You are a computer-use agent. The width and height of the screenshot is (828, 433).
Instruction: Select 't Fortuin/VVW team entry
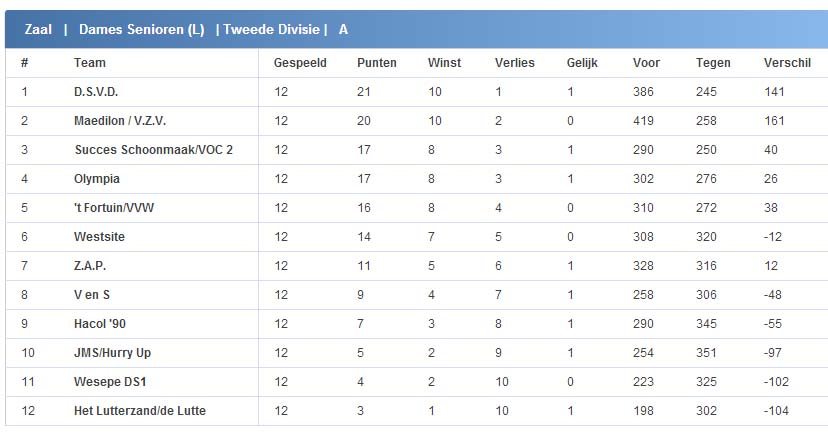(x=114, y=208)
